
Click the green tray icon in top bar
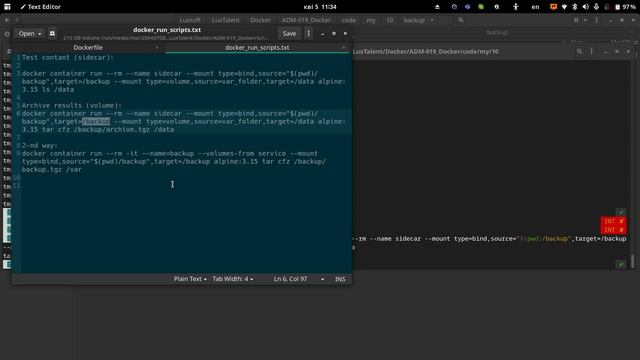click(481, 7)
